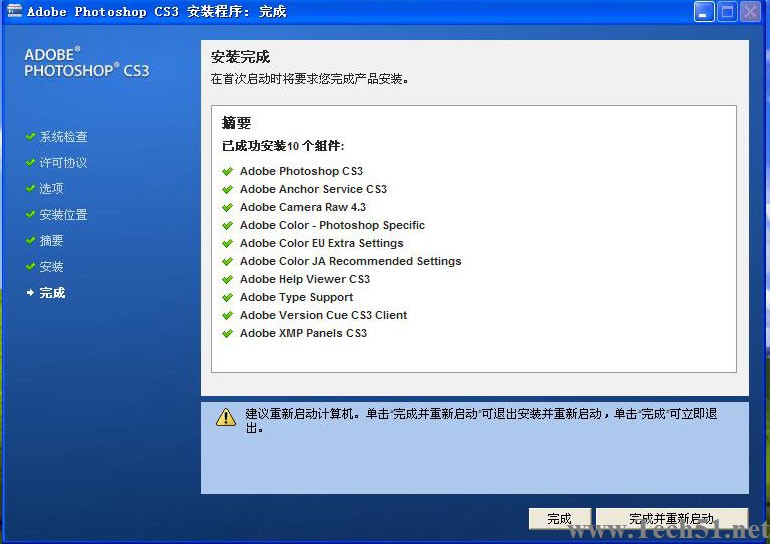Screen dimensions: 770x544
Task: Click checkmark beside Adobe Type Support
Action: coord(227,298)
